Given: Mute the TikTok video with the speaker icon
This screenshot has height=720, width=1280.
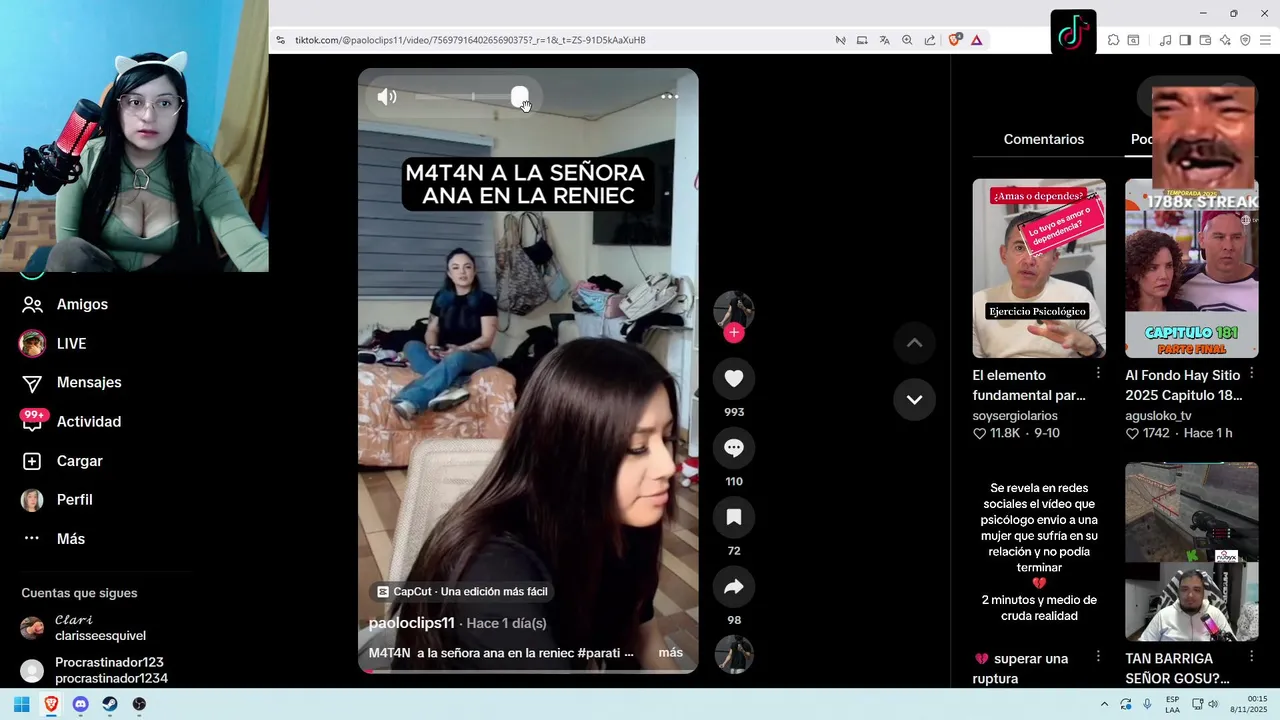Looking at the screenshot, I should [x=387, y=97].
